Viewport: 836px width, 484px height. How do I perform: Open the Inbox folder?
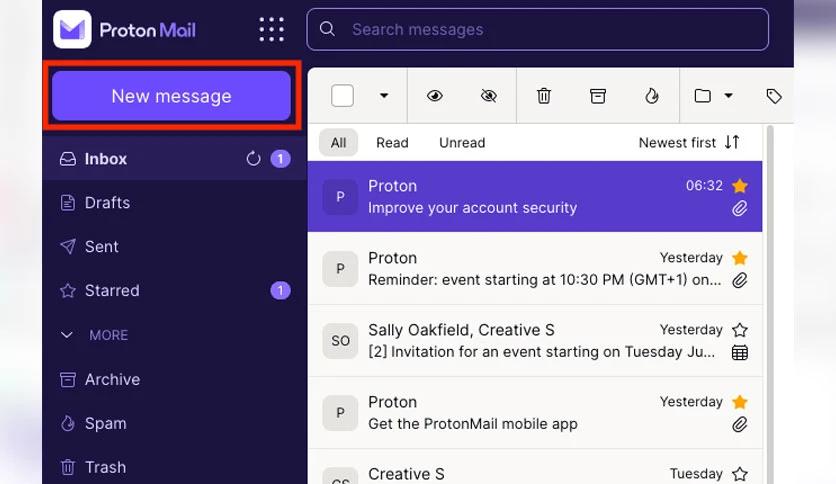174,159
